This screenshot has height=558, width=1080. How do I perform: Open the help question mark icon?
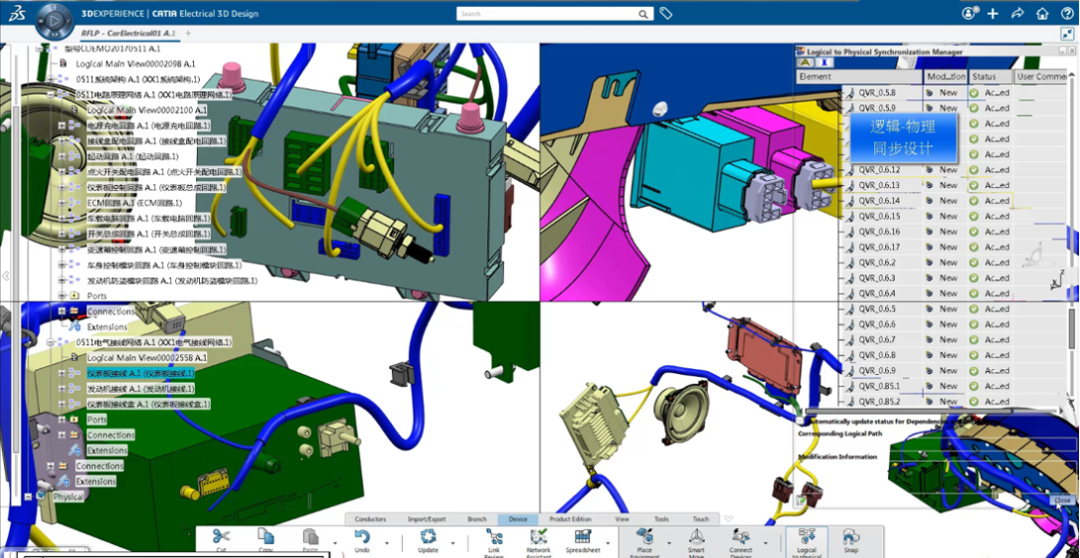tap(1066, 13)
